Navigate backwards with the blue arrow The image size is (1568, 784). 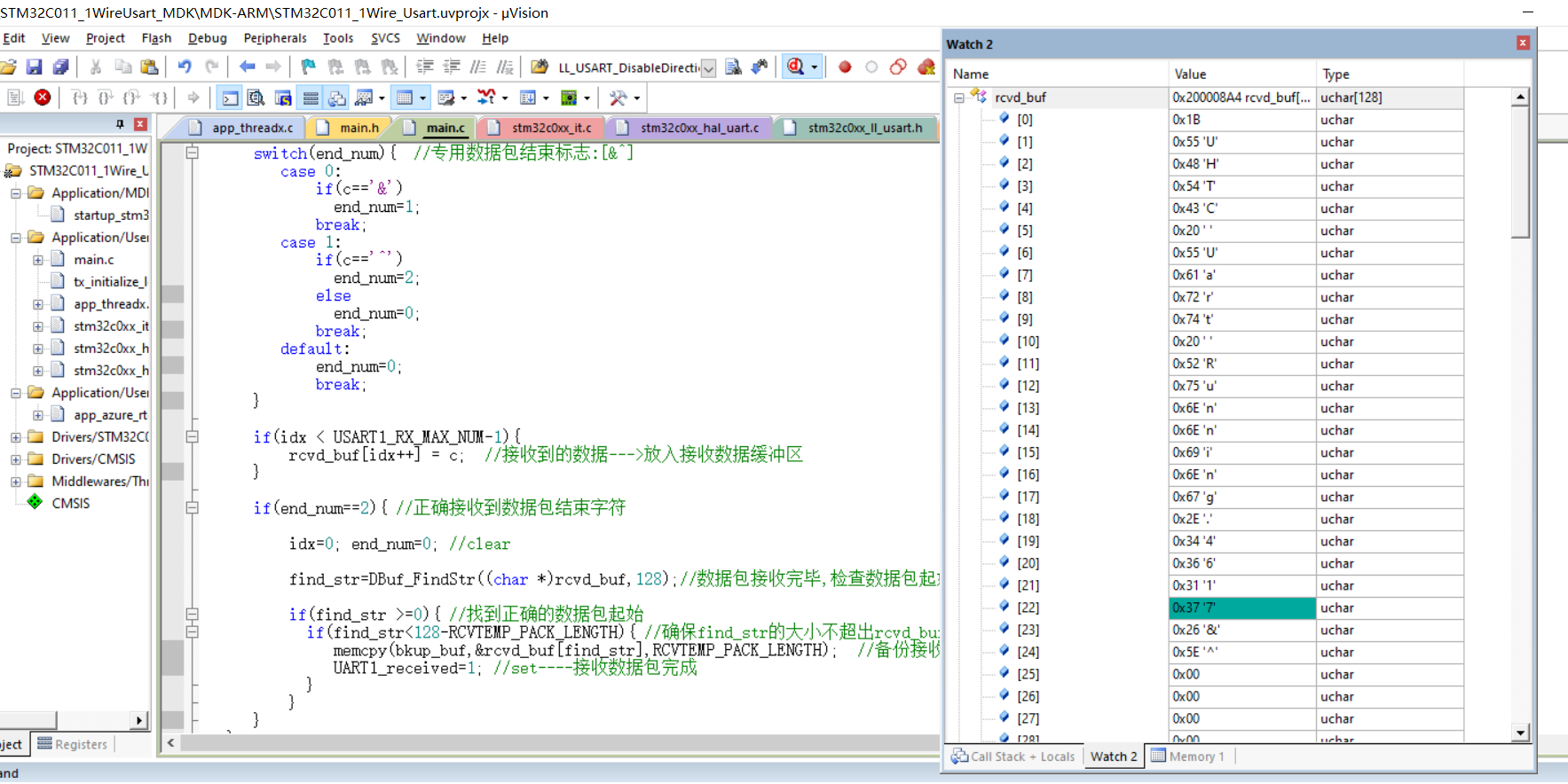coord(247,67)
